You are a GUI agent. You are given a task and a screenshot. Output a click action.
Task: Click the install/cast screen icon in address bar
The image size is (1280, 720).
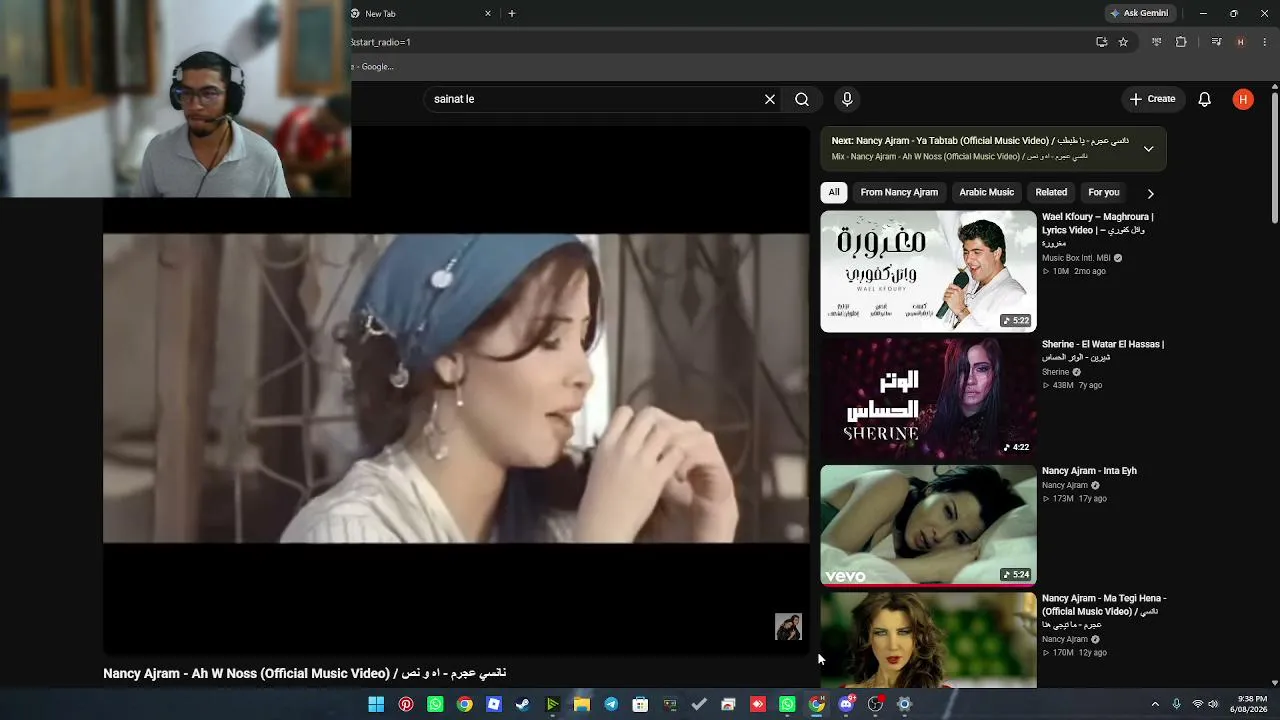click(x=1101, y=42)
